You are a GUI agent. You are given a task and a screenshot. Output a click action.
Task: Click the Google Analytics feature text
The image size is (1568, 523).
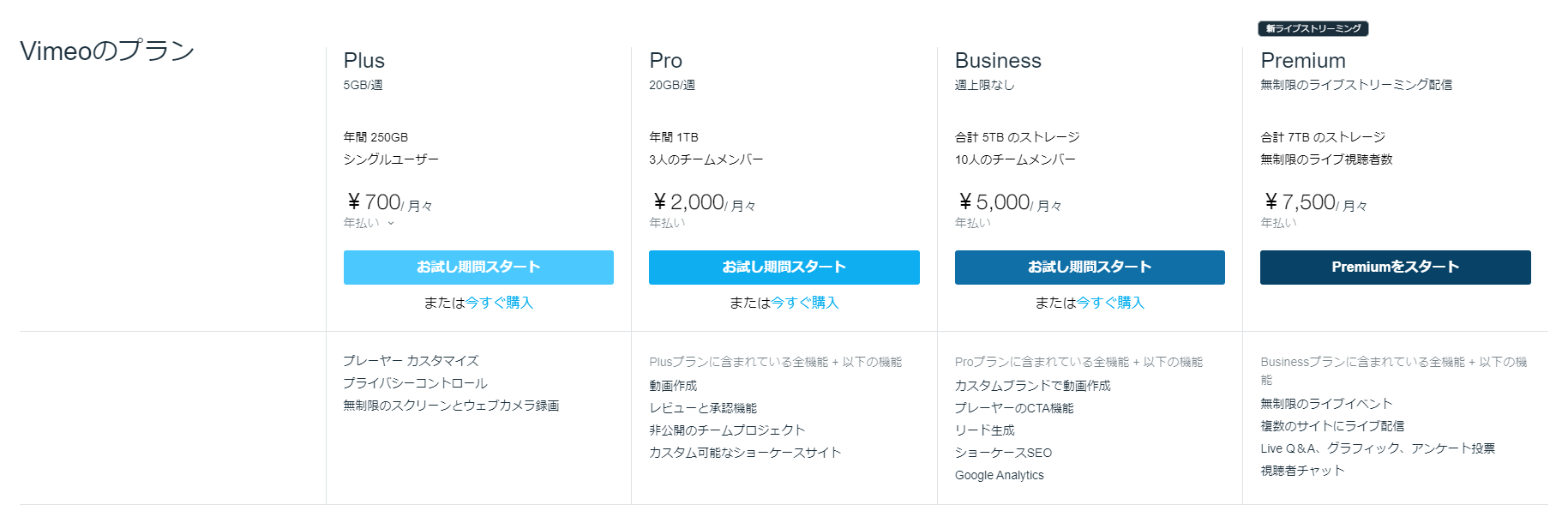click(x=1000, y=475)
